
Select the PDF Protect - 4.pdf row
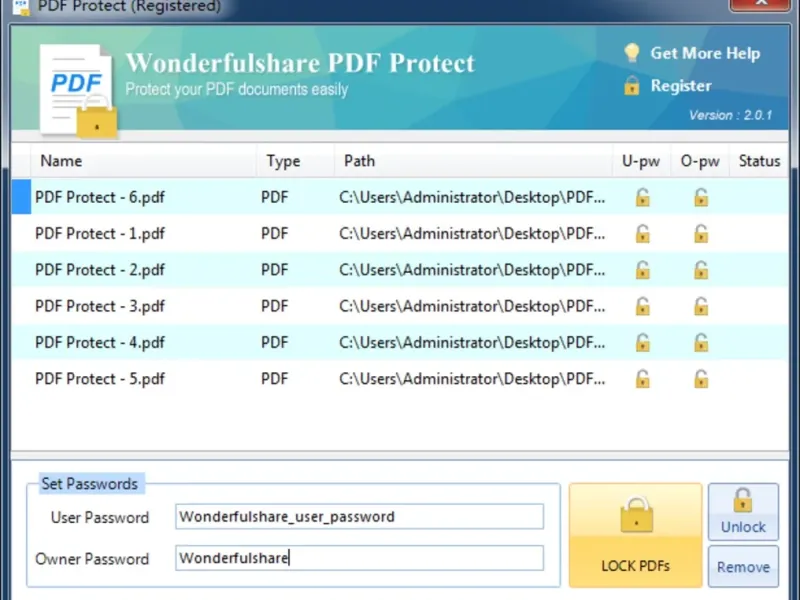point(400,342)
